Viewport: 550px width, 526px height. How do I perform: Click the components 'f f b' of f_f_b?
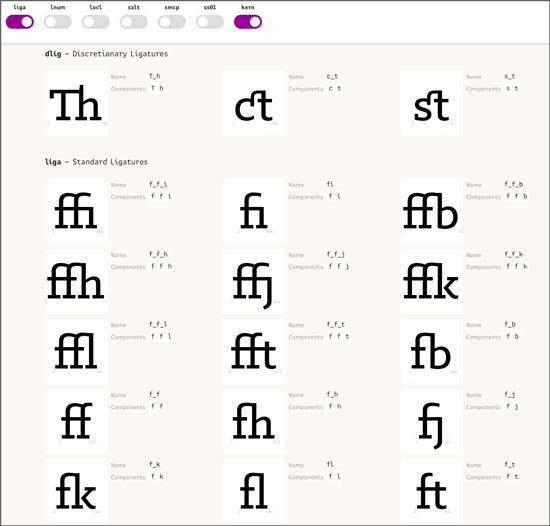tap(517, 196)
